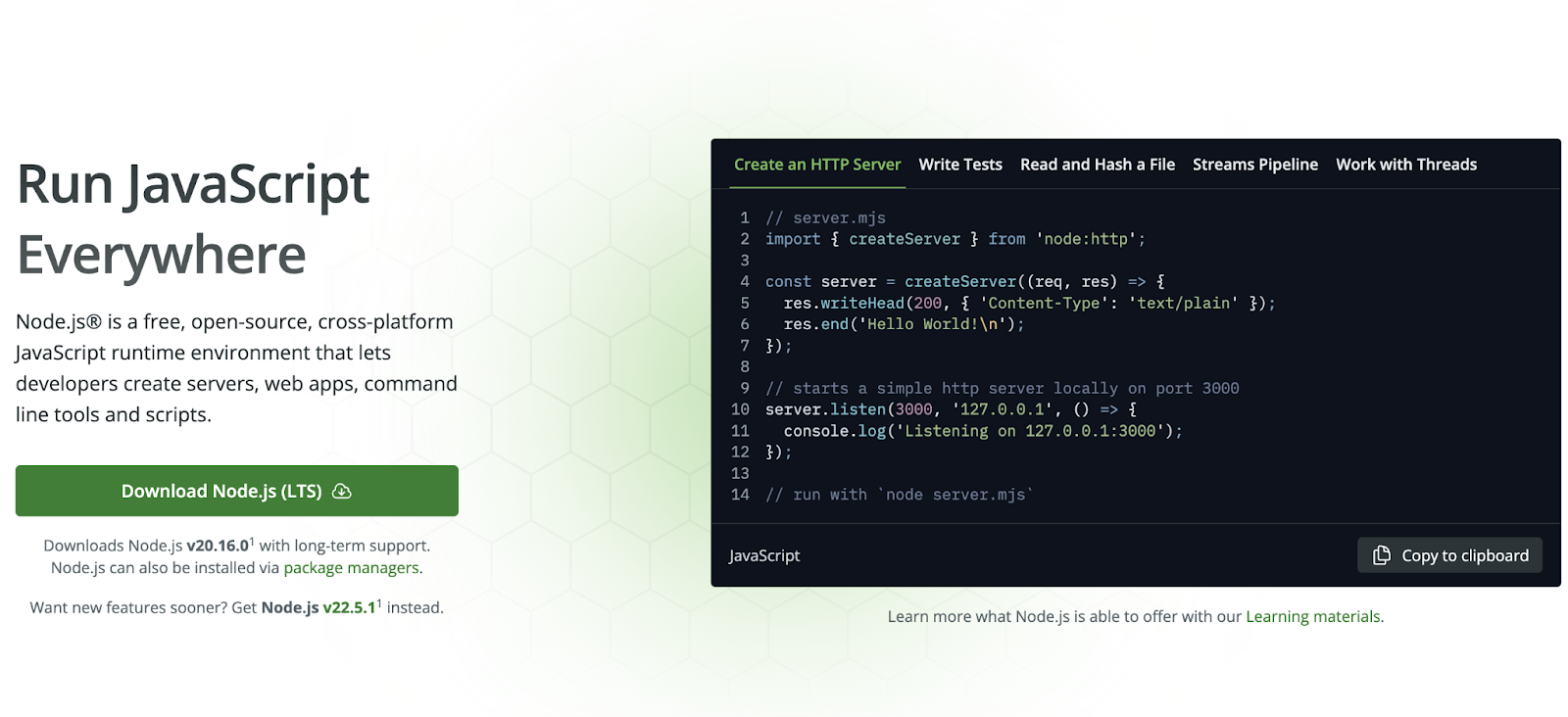Follow the Learning materials link
Viewport: 1568px width, 717px height.
[1312, 617]
